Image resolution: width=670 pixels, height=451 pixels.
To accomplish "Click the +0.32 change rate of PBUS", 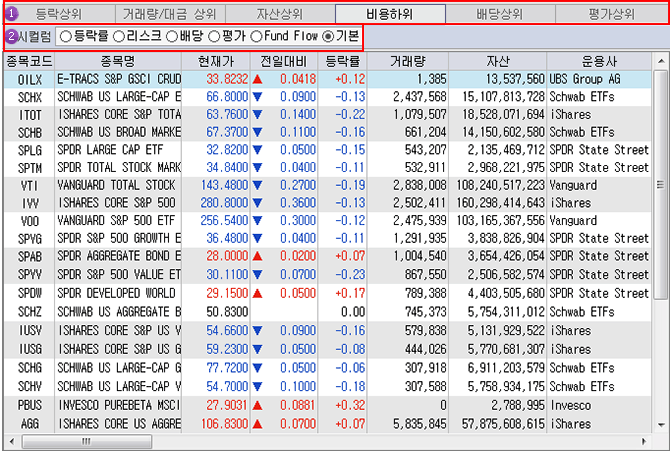I will point(350,405).
